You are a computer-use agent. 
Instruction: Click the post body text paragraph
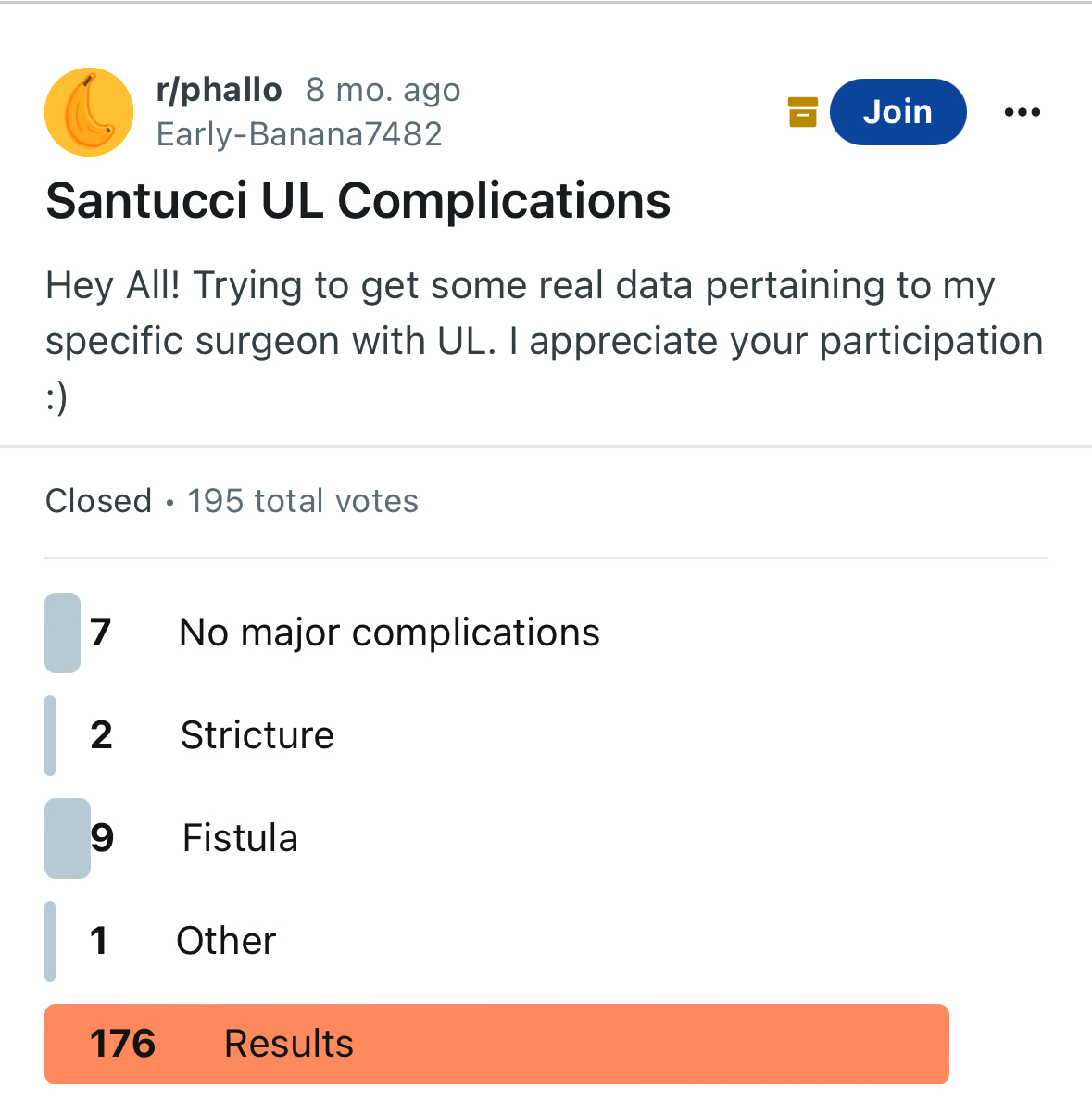(545, 342)
